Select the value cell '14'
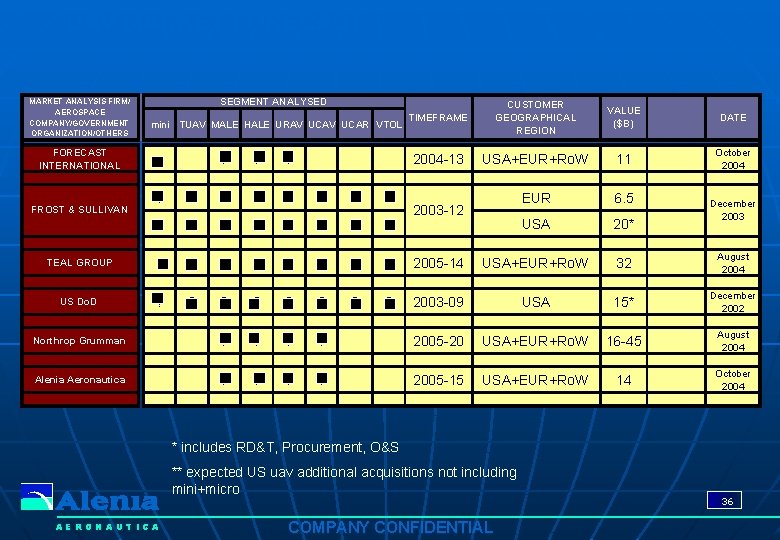780x540 pixels. (x=624, y=380)
